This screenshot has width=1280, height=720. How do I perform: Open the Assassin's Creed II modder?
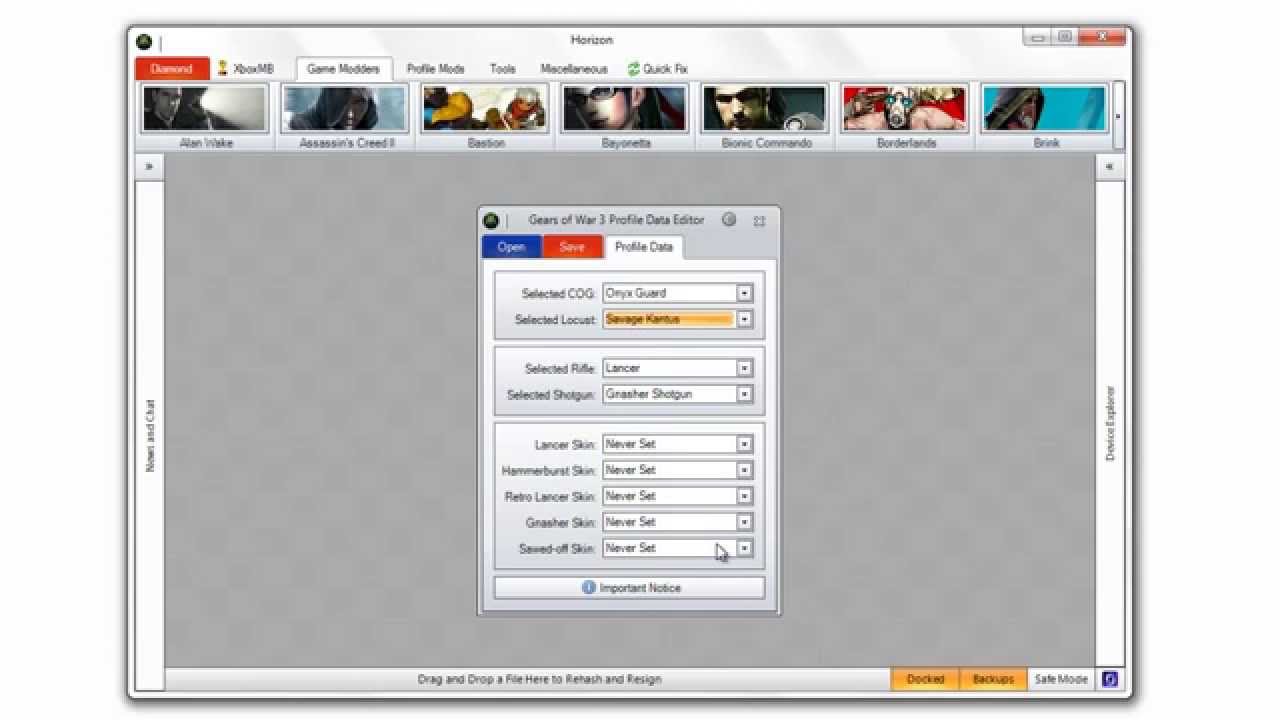click(x=346, y=116)
